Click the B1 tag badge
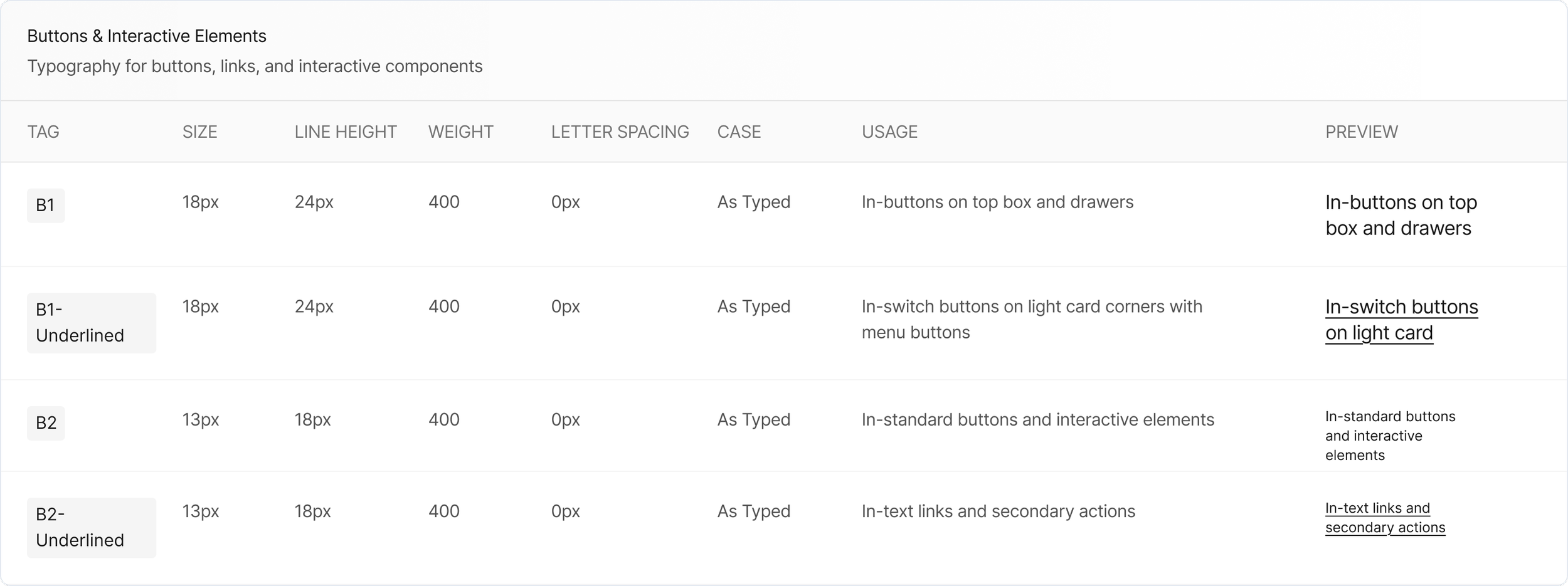The image size is (1568, 586). pyautogui.click(x=46, y=206)
